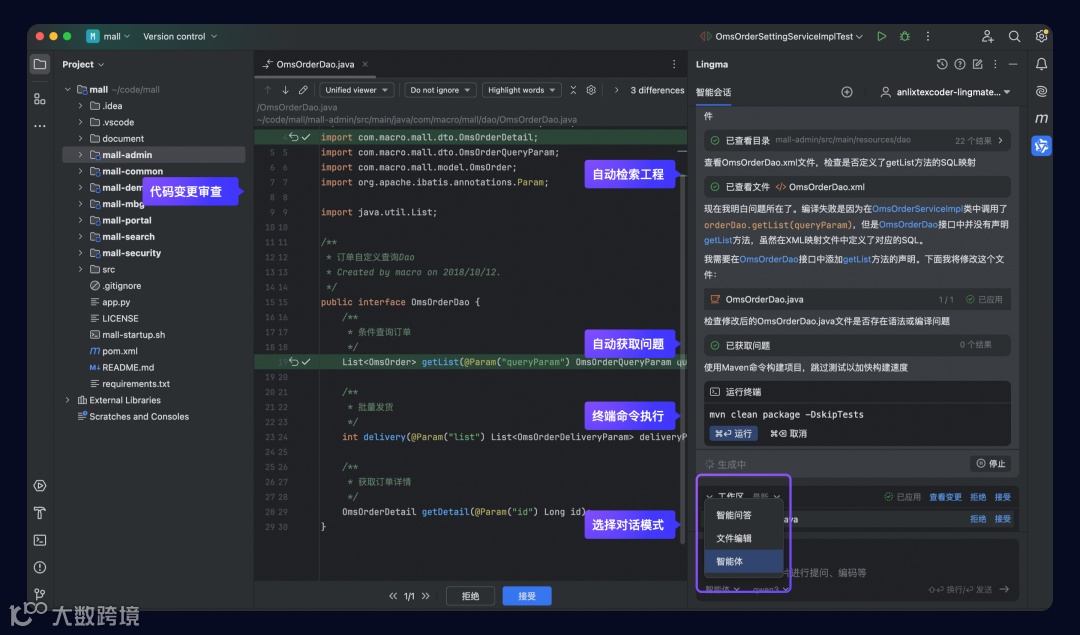Screen dimensions: 1080x635
Task: Minimize the Lingma panel
Action: pyautogui.click(x=1012, y=64)
